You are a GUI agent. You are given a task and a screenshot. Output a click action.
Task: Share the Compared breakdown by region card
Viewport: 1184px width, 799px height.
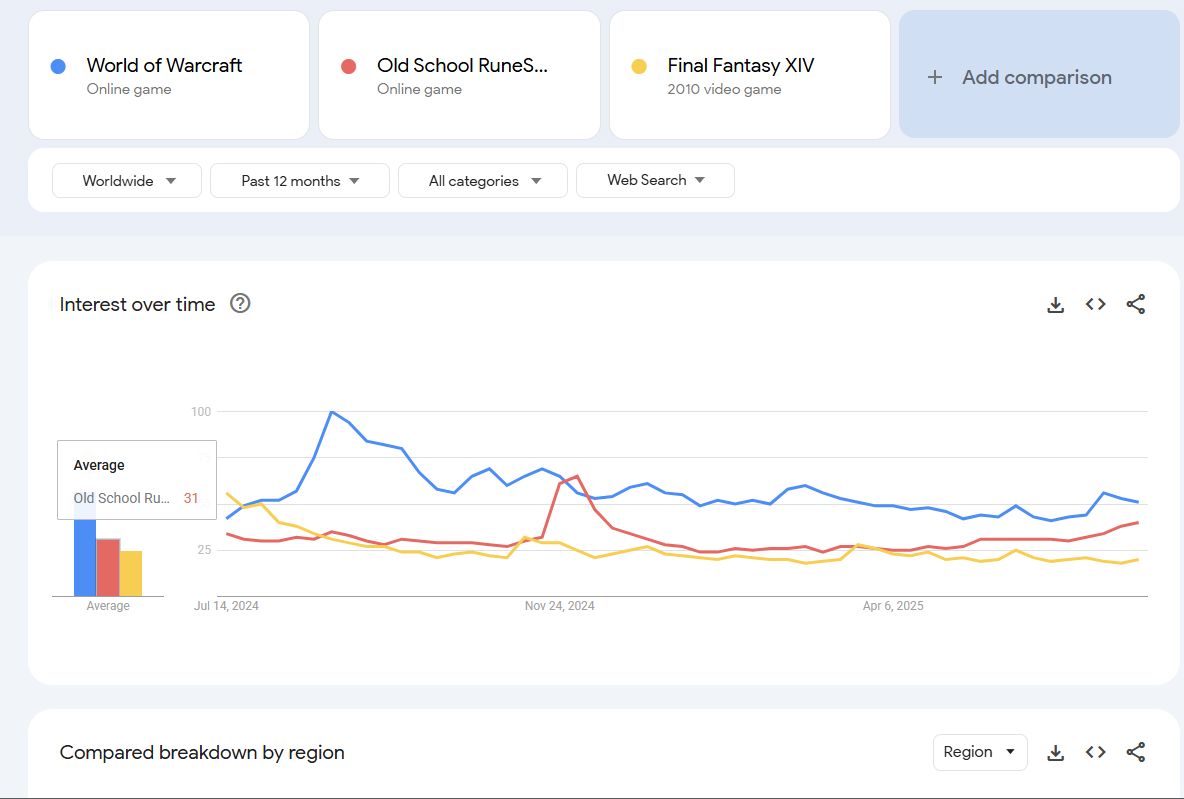pos(1136,752)
